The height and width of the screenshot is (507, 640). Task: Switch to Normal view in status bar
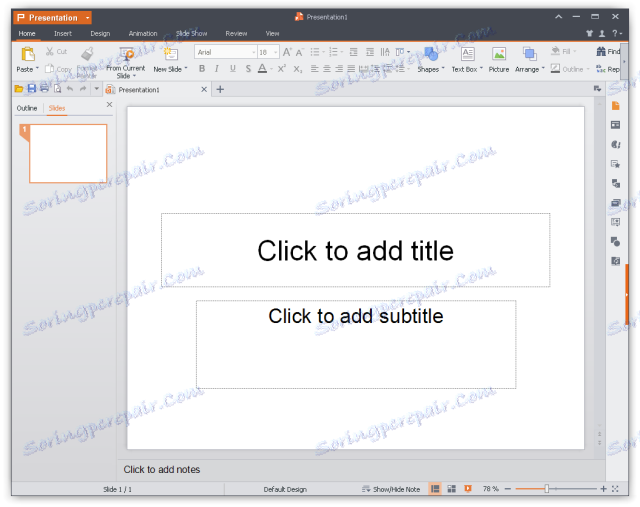[435, 489]
